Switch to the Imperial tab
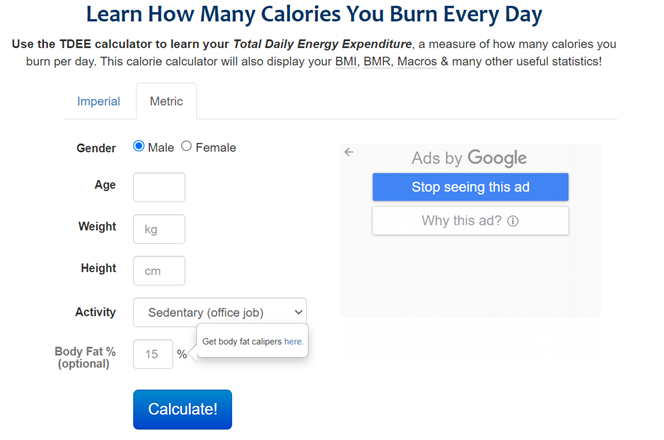The image size is (664, 440). pos(98,101)
